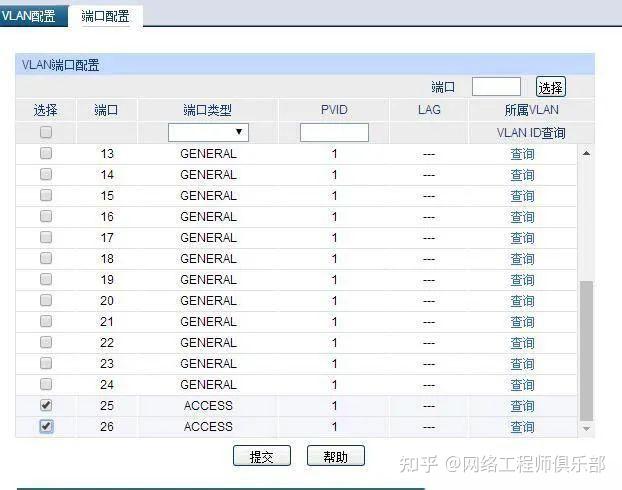Focus the 端口 number input field
Screen dimensions: 622x490
496,86
